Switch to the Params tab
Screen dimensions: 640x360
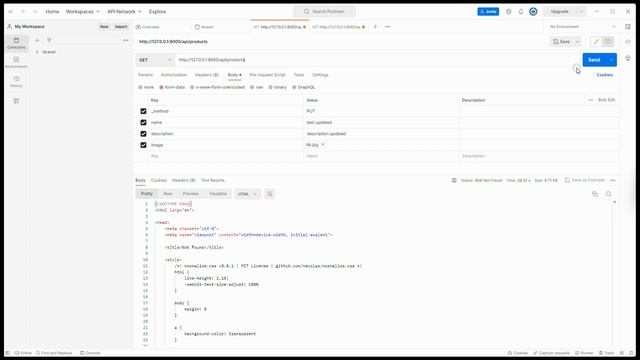click(145, 75)
